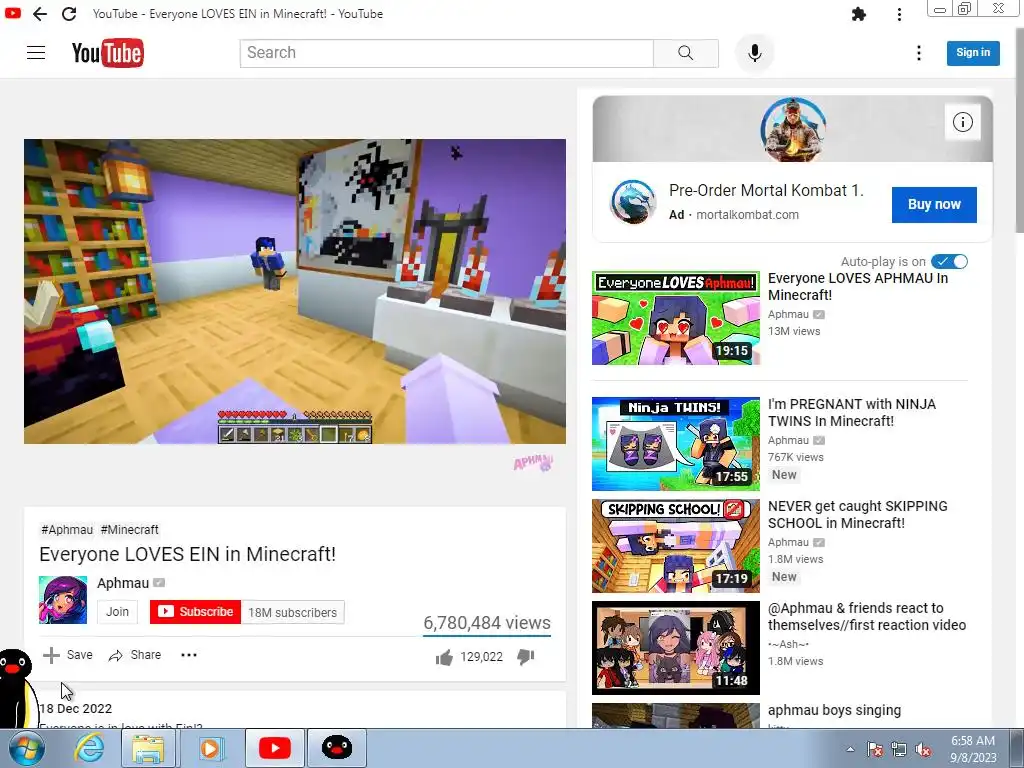
Task: Like the video with thumbs up
Action: (444, 657)
